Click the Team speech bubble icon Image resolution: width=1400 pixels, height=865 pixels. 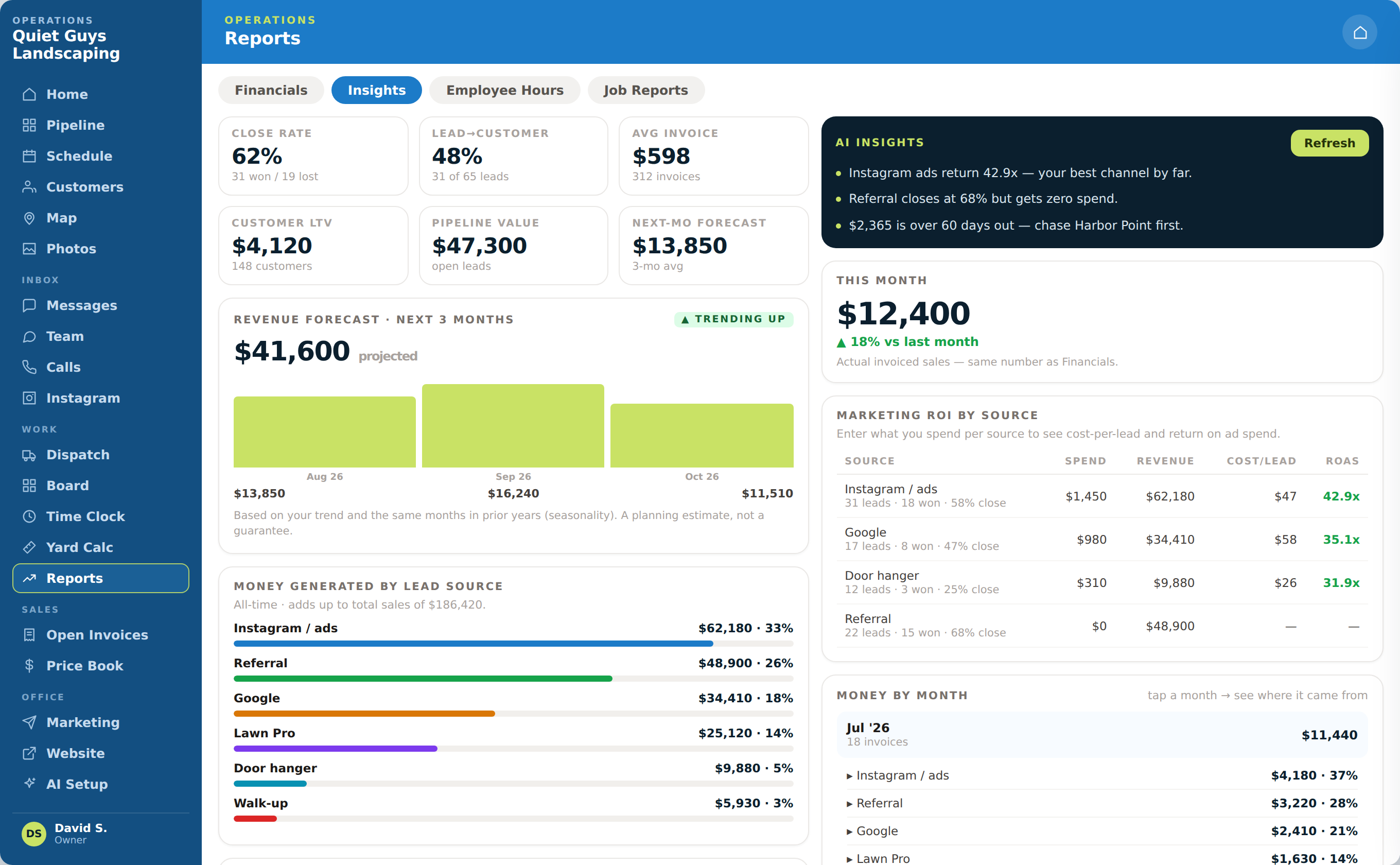coord(29,336)
